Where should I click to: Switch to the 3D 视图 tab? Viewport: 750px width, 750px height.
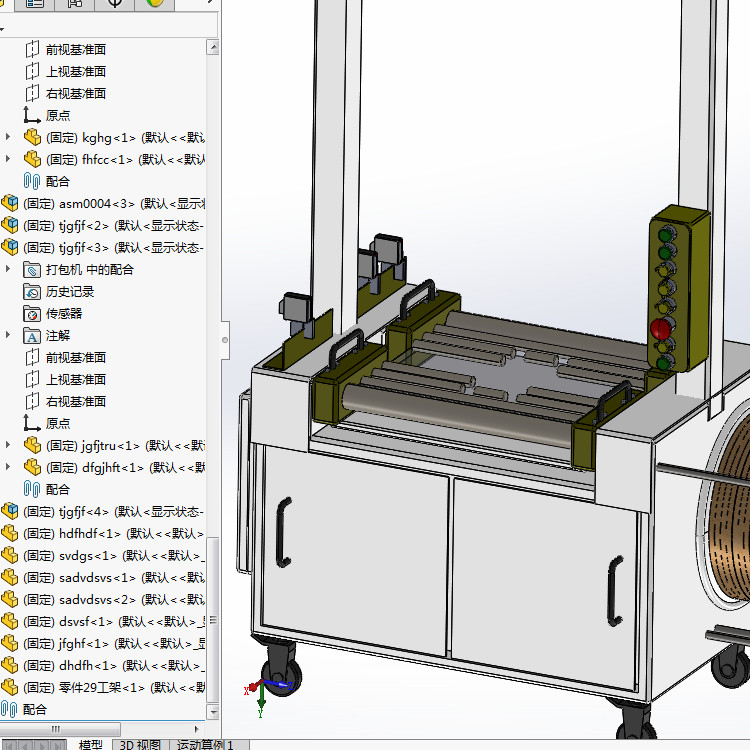pyautogui.click(x=140, y=745)
